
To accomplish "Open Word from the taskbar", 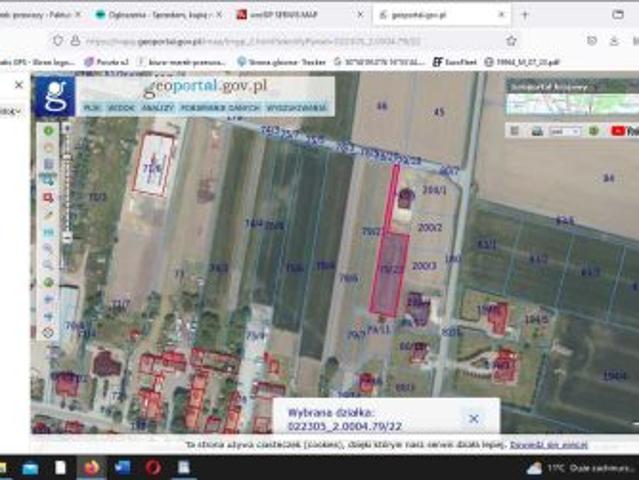I will click(x=122, y=467).
